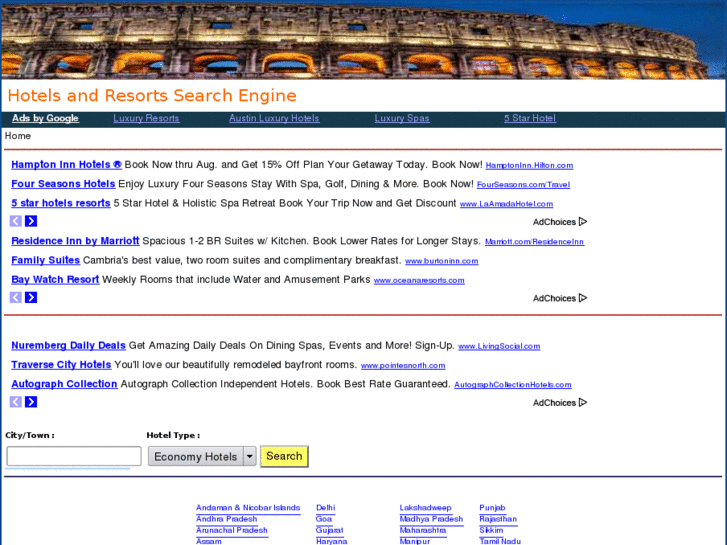
Task: Open Luxury Resorts link in nav bar
Action: pos(146,118)
